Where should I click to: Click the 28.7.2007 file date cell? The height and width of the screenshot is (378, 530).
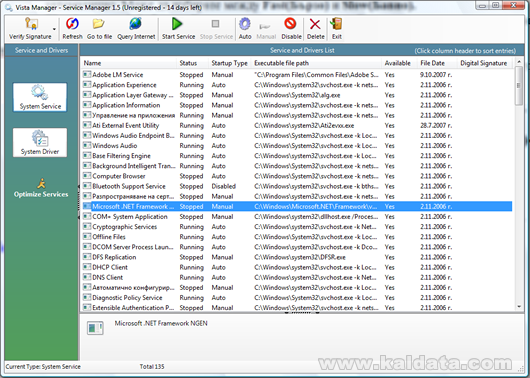(x=436, y=125)
